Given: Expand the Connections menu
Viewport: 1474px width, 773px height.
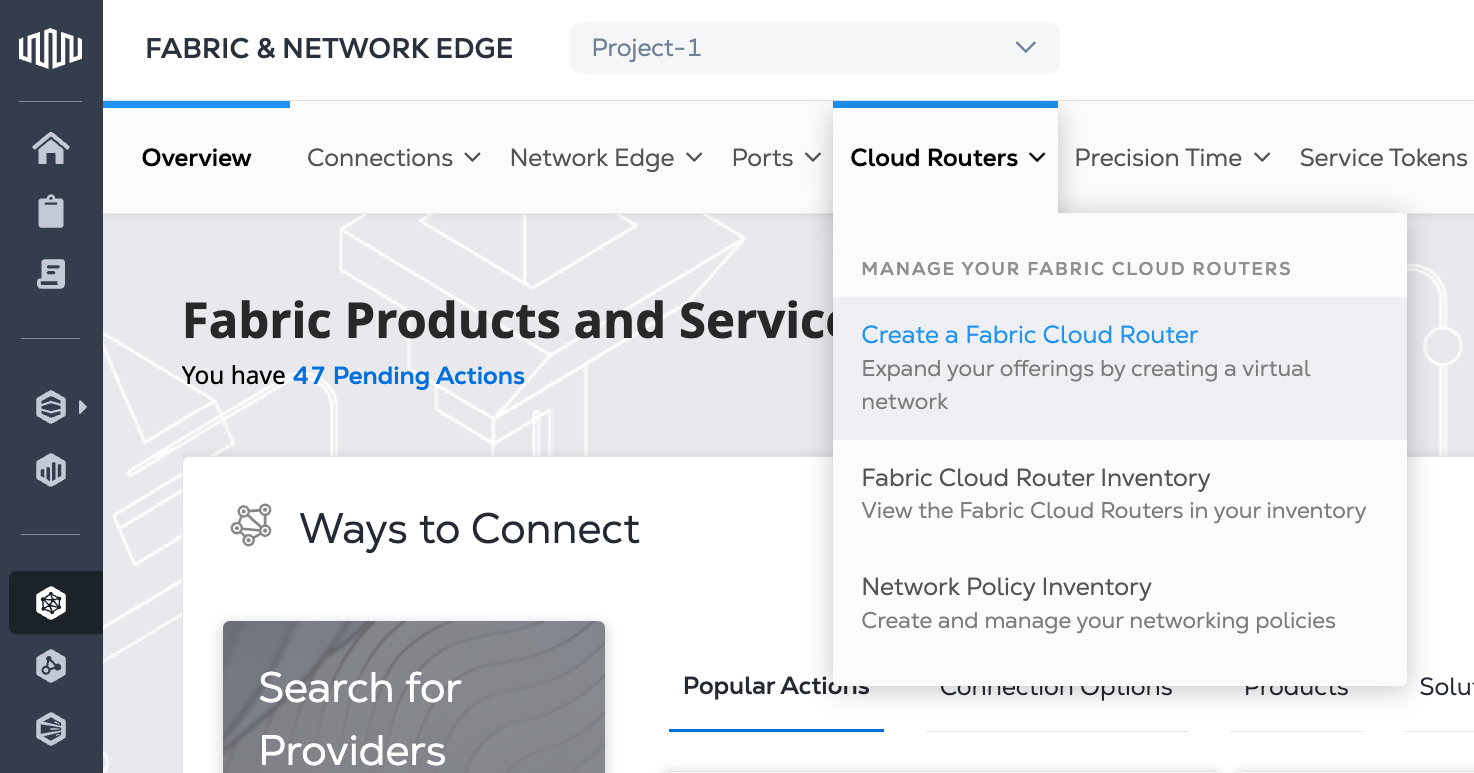Looking at the screenshot, I should click(394, 158).
